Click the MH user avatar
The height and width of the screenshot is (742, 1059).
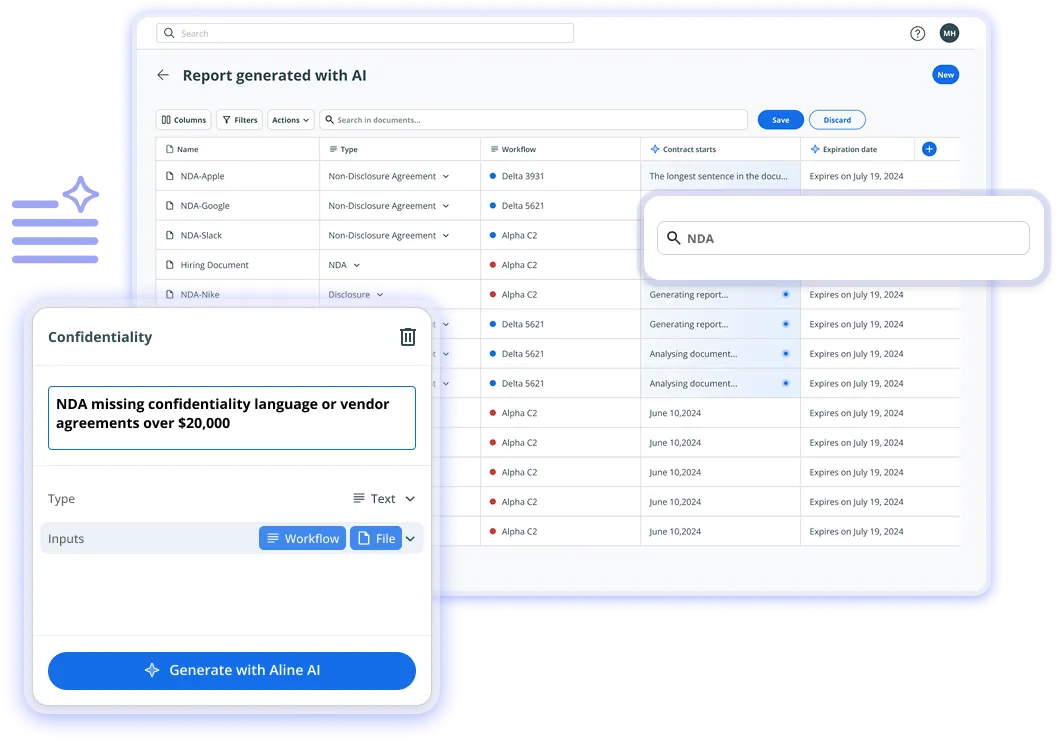coord(949,33)
